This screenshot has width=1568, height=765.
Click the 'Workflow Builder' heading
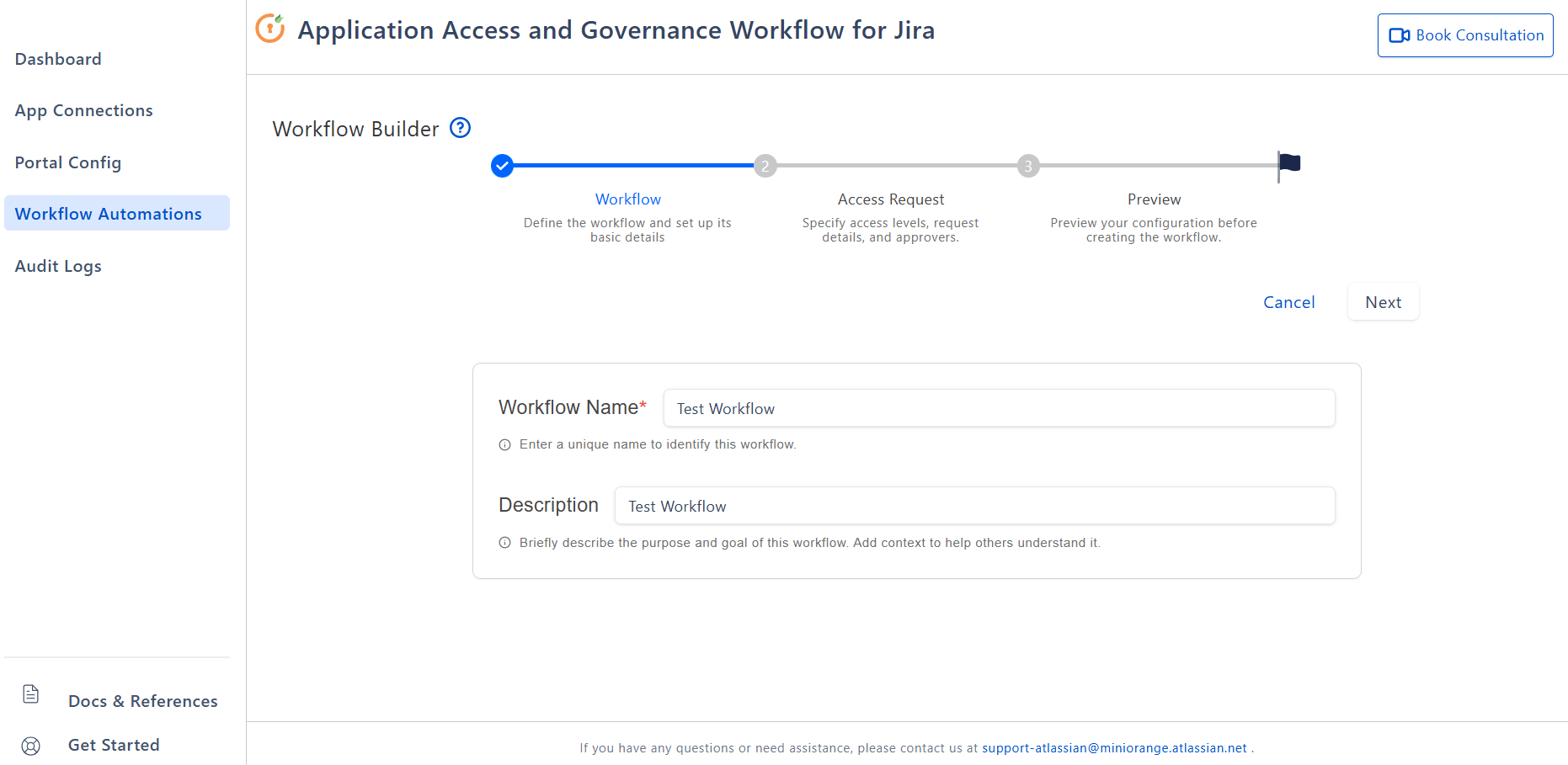point(355,129)
